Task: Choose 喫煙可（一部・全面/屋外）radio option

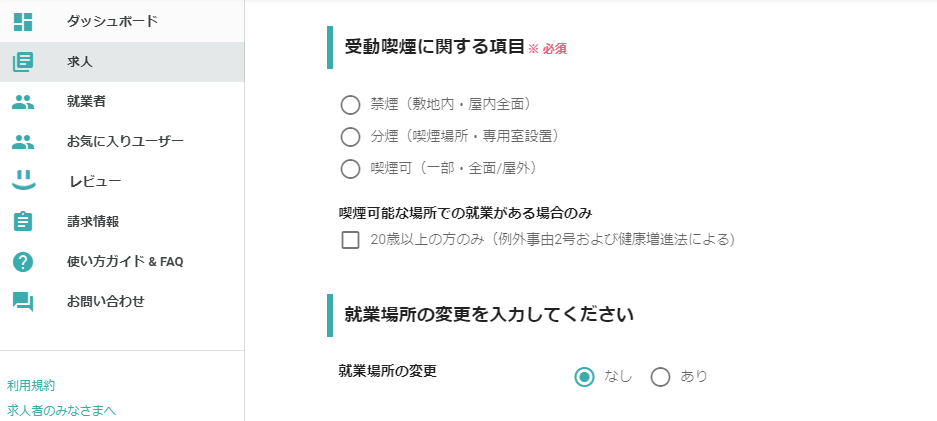Action: click(x=350, y=169)
